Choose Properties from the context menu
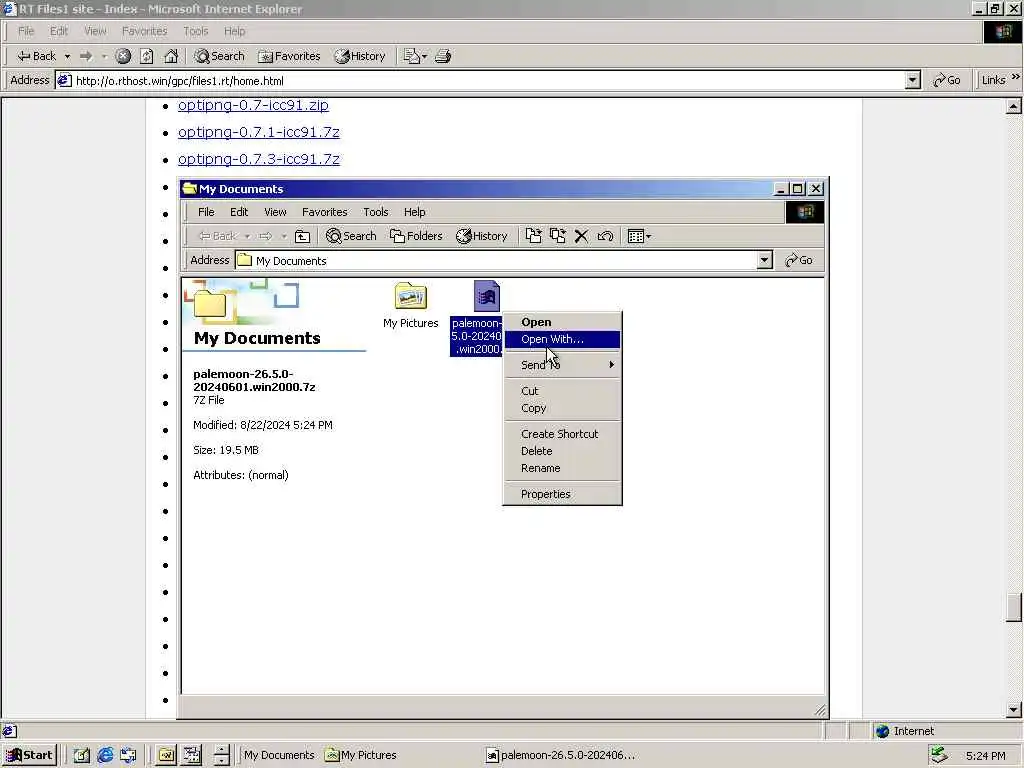 (x=562, y=494)
